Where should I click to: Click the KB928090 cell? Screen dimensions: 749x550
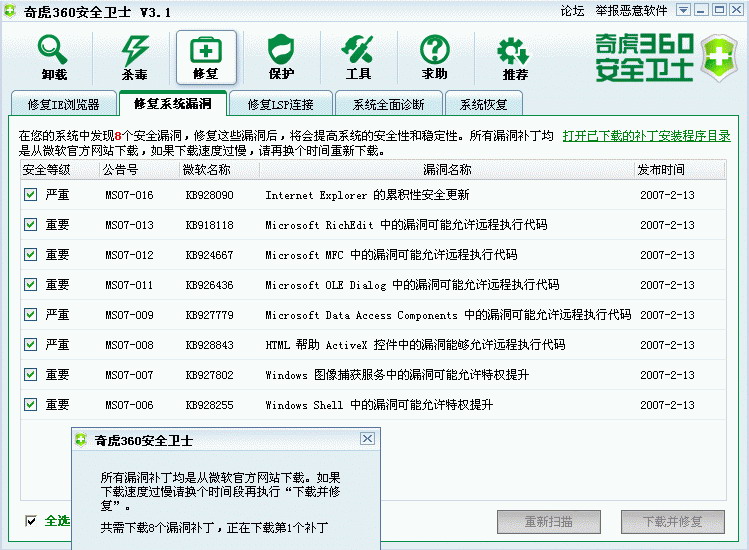tap(210, 195)
